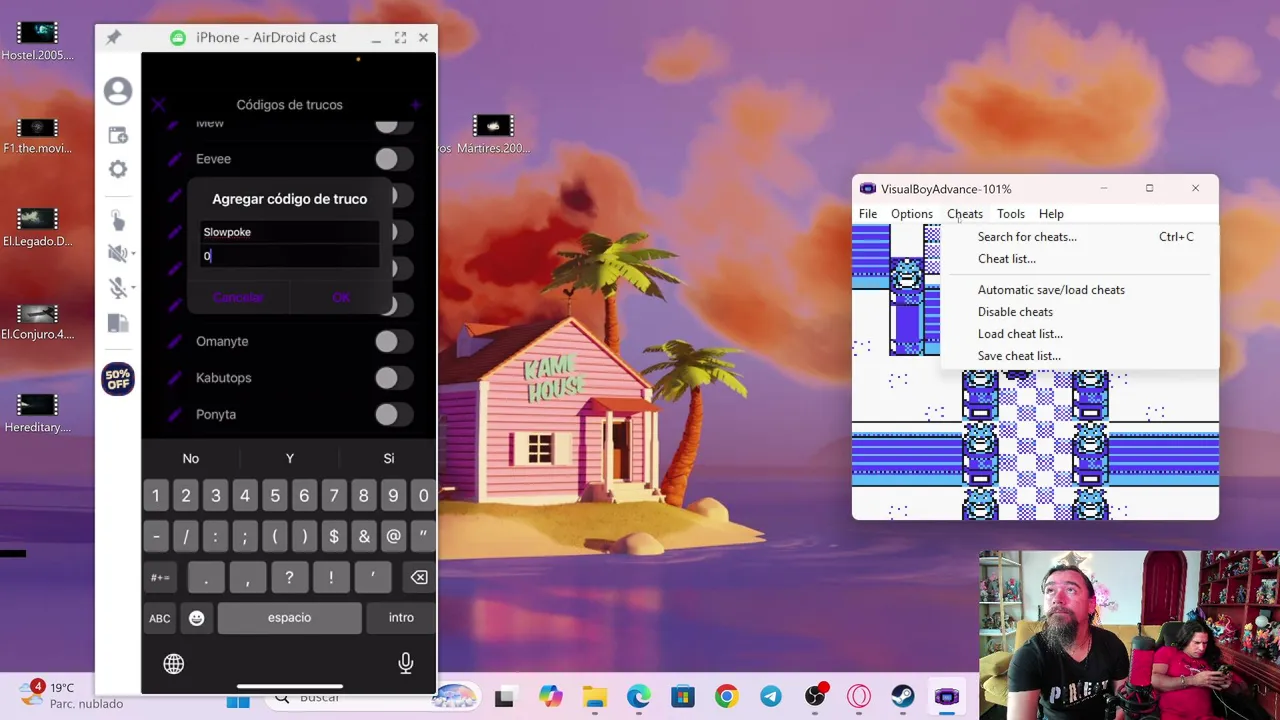Tap the ABC key on the phone keyboard
Viewport: 1280px width, 720px height.
160,618
